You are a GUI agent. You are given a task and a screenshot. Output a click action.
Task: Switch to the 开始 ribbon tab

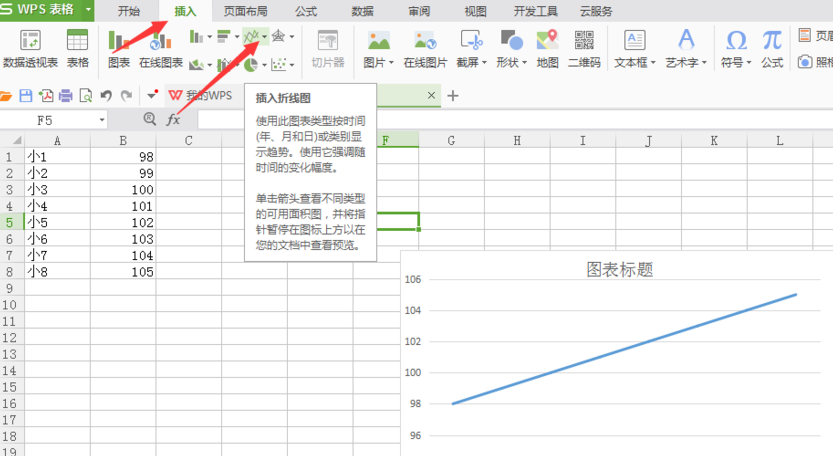129,11
